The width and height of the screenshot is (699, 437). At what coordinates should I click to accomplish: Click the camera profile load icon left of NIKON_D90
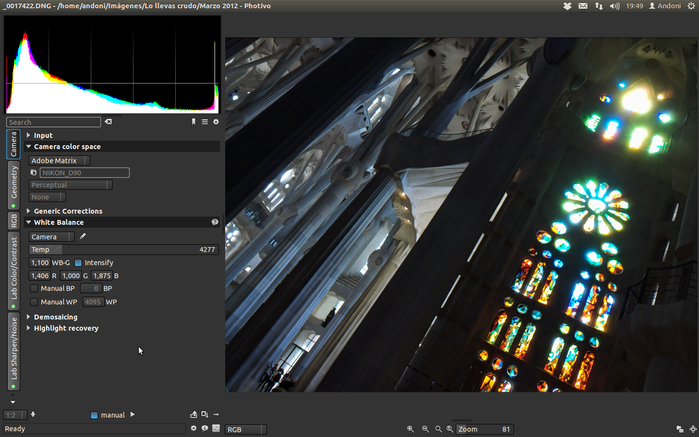33,173
